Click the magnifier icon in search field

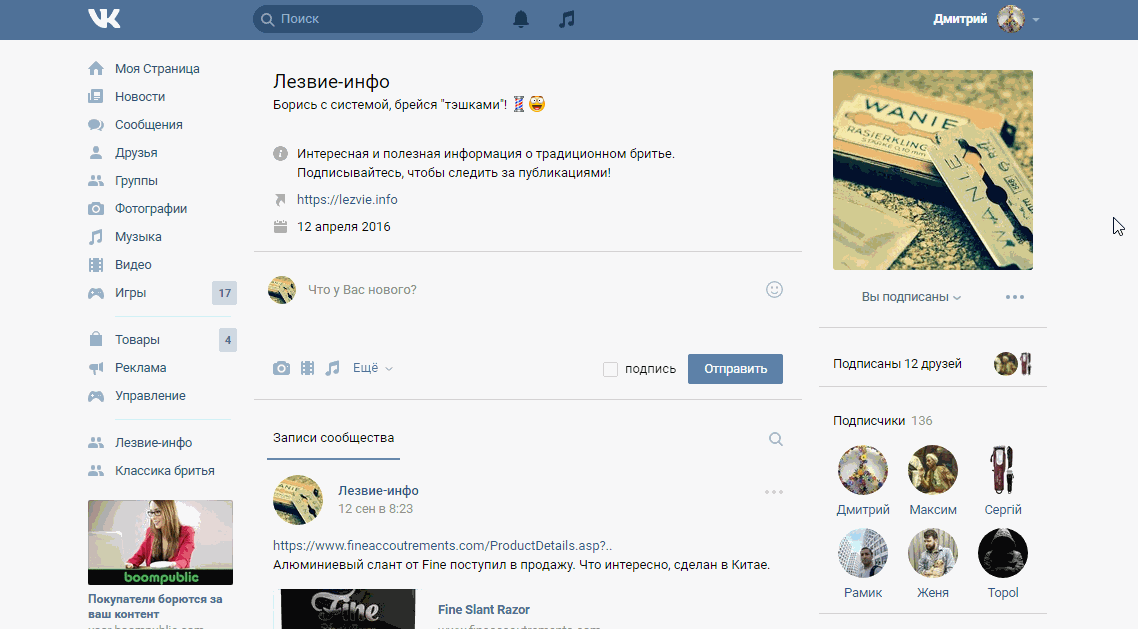(268, 20)
